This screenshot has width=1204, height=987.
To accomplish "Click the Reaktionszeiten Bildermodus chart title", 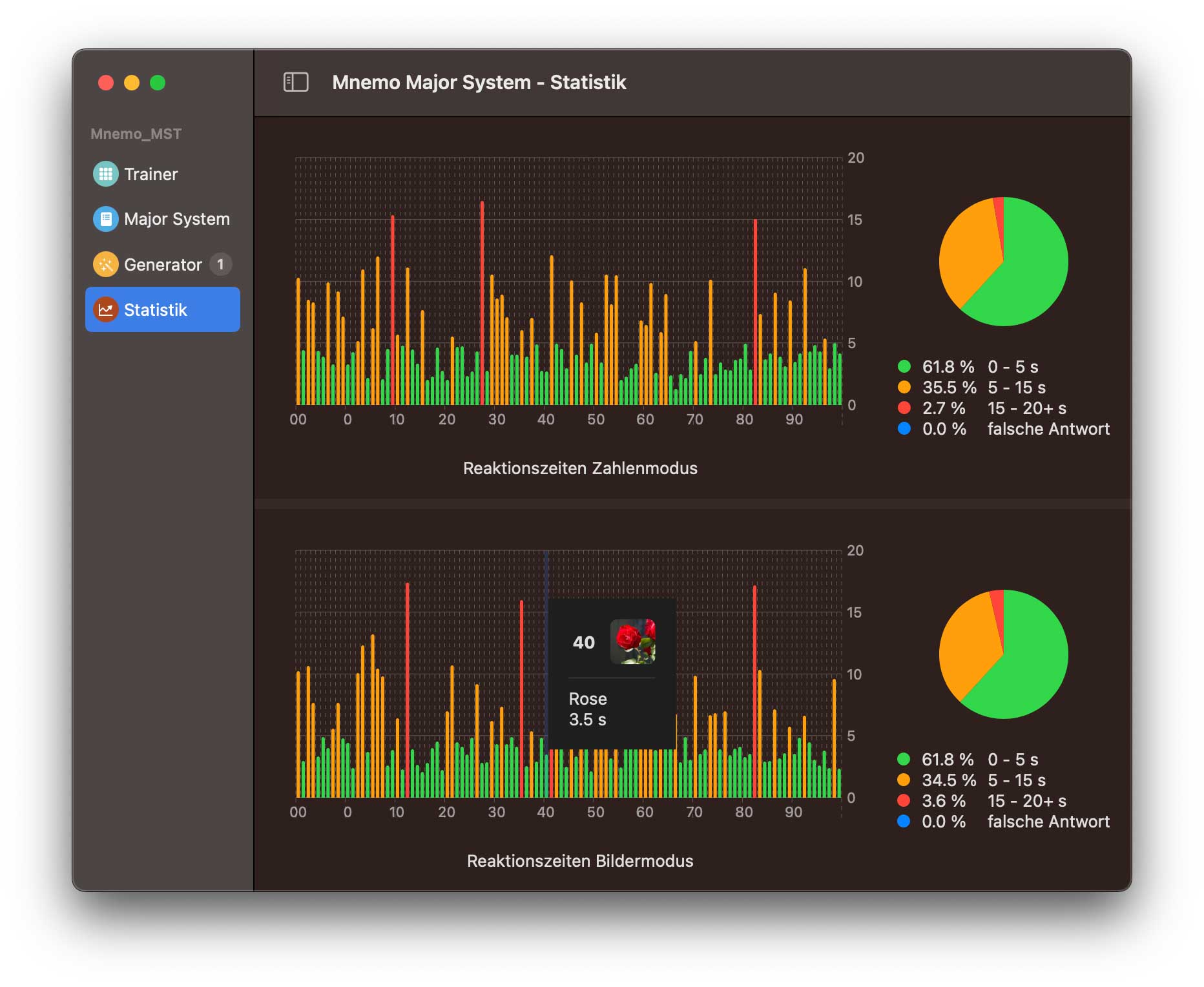I will coord(580,860).
